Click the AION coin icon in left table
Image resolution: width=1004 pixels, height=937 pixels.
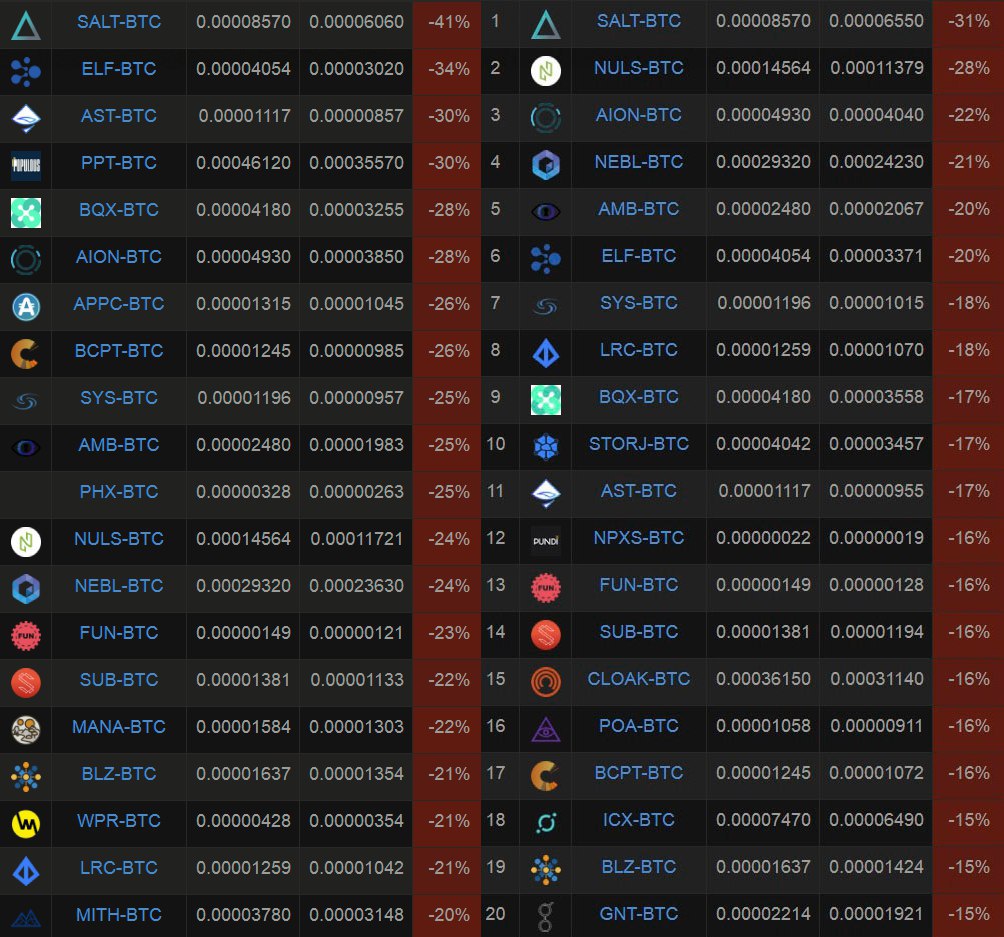[x=26, y=259]
